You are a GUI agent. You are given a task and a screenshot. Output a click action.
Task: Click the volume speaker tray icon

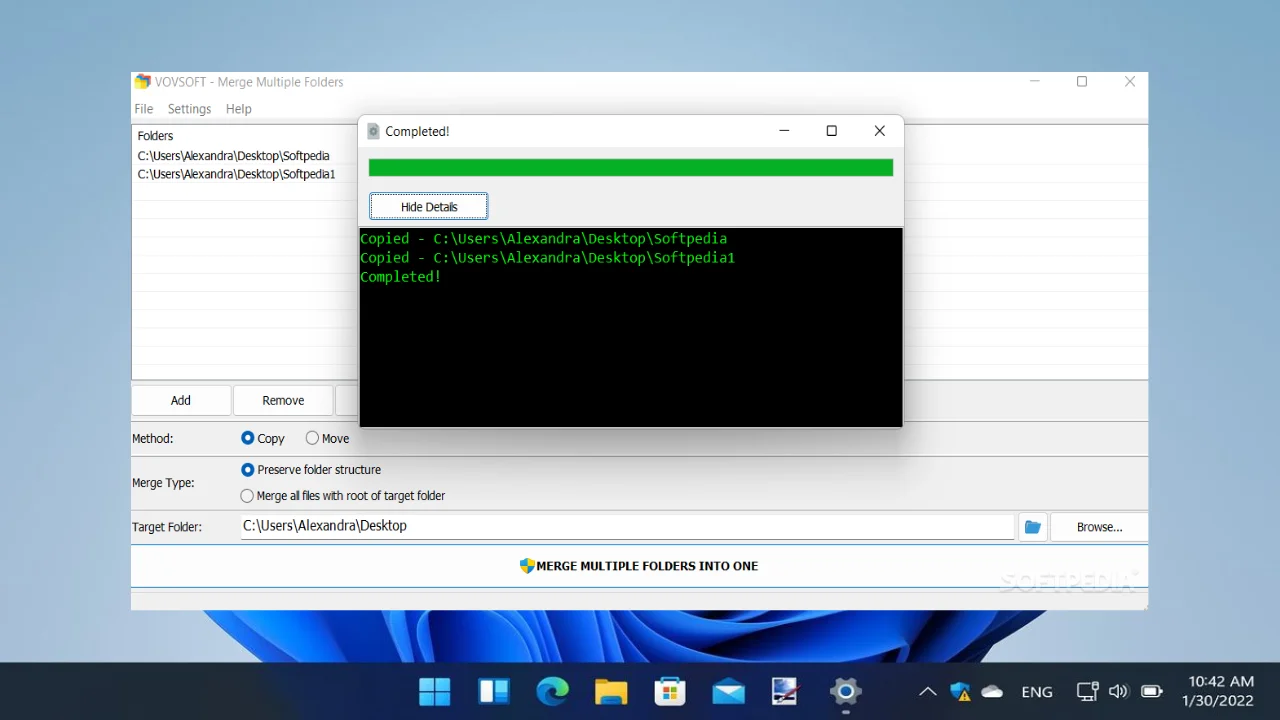pyautogui.click(x=1118, y=691)
